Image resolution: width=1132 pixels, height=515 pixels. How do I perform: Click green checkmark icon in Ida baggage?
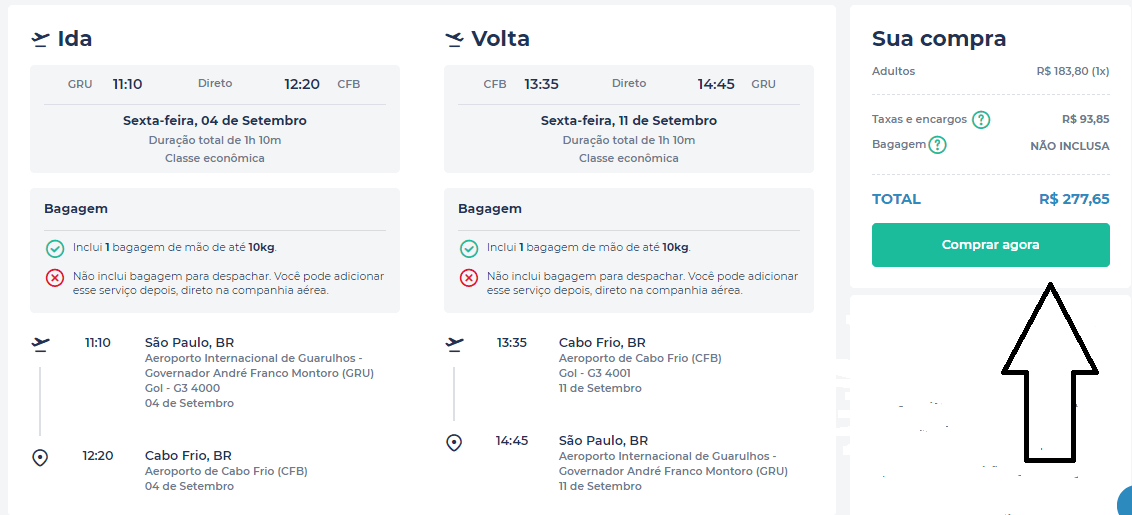tap(55, 249)
